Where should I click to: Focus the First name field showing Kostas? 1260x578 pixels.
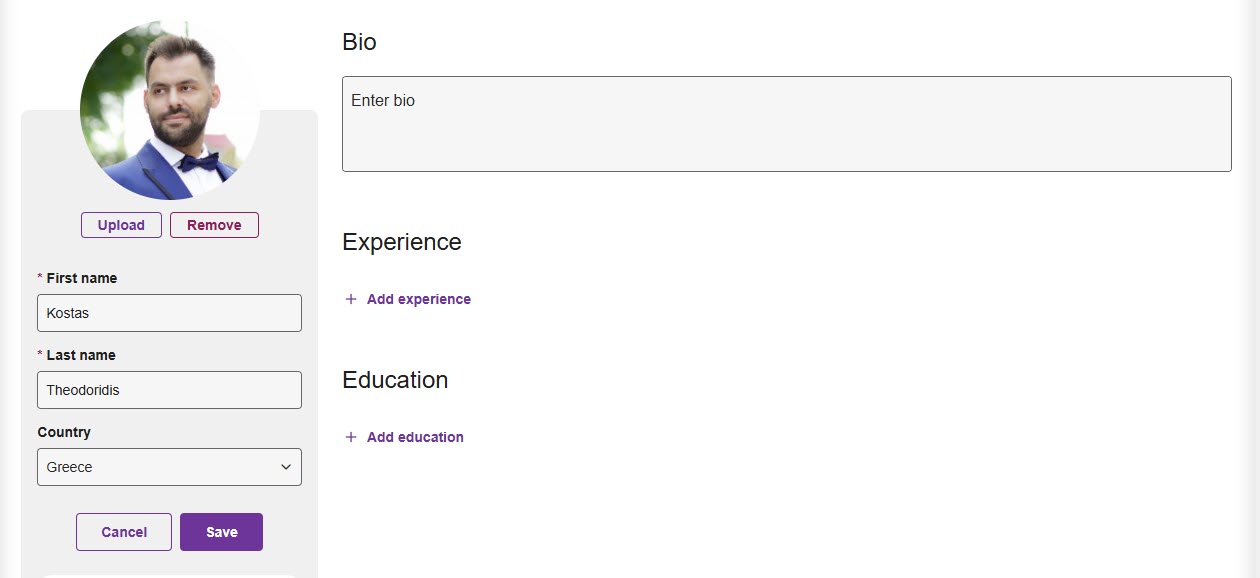168,312
